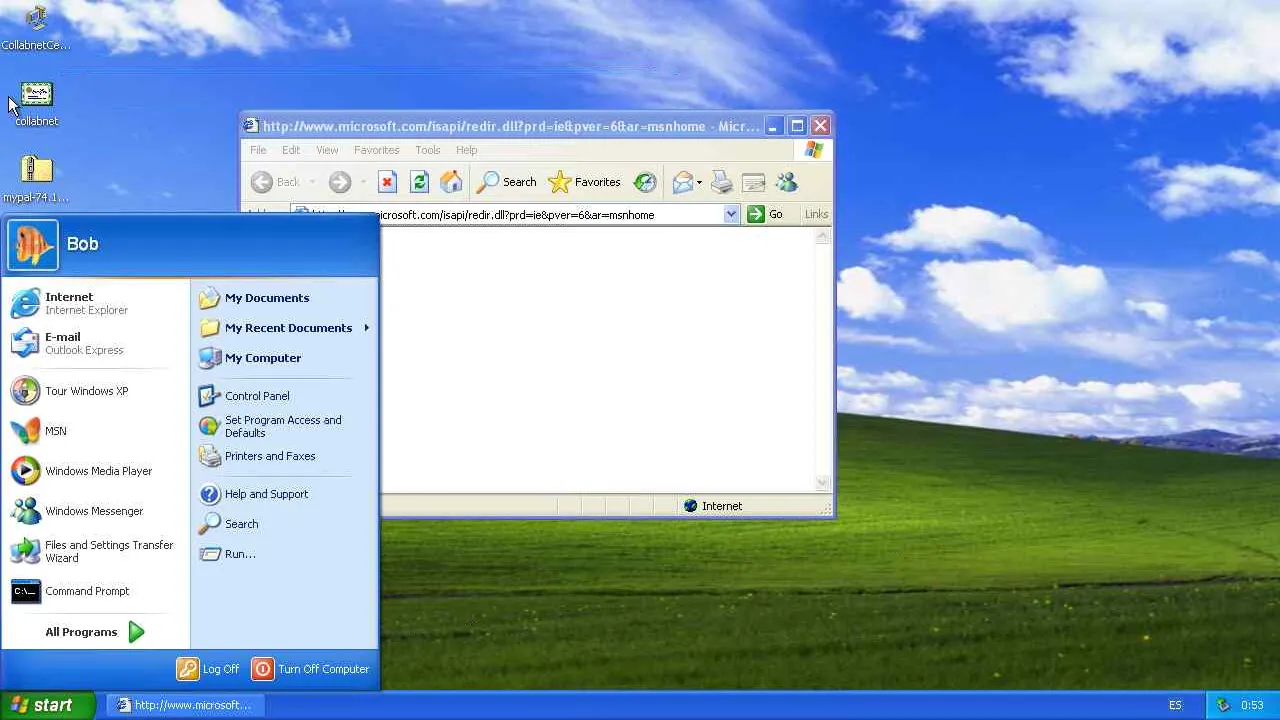Click the Internet zone in IE status bar
The height and width of the screenshot is (720, 1280).
coord(713,506)
